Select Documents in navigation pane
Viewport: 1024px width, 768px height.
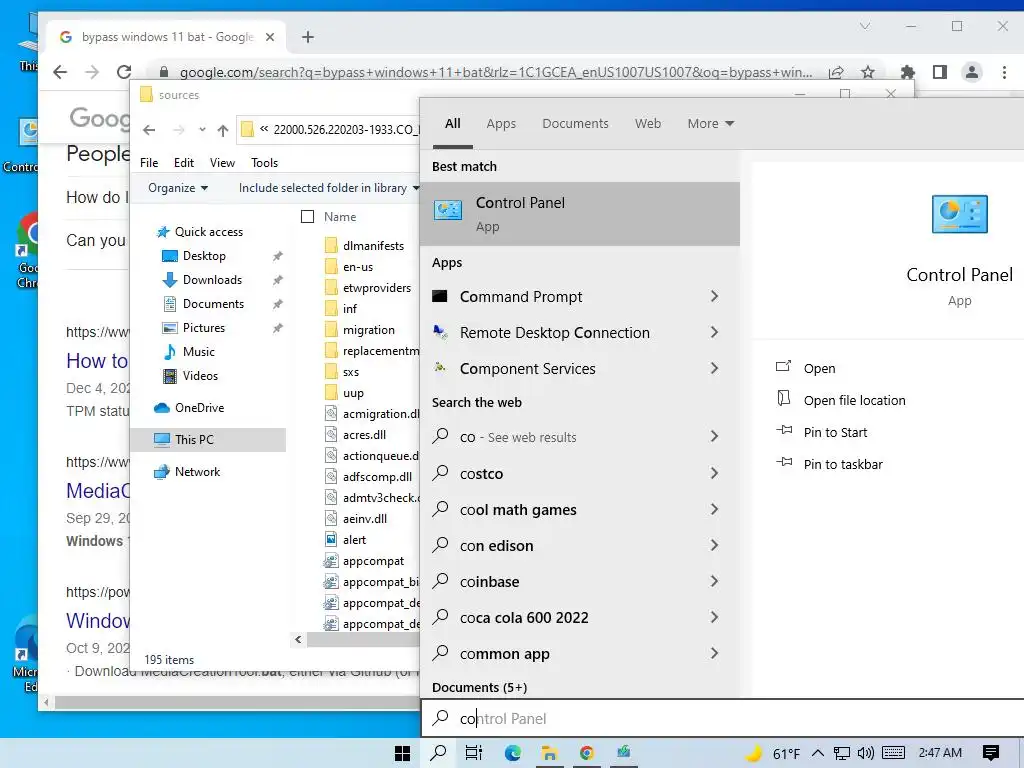click(213, 304)
